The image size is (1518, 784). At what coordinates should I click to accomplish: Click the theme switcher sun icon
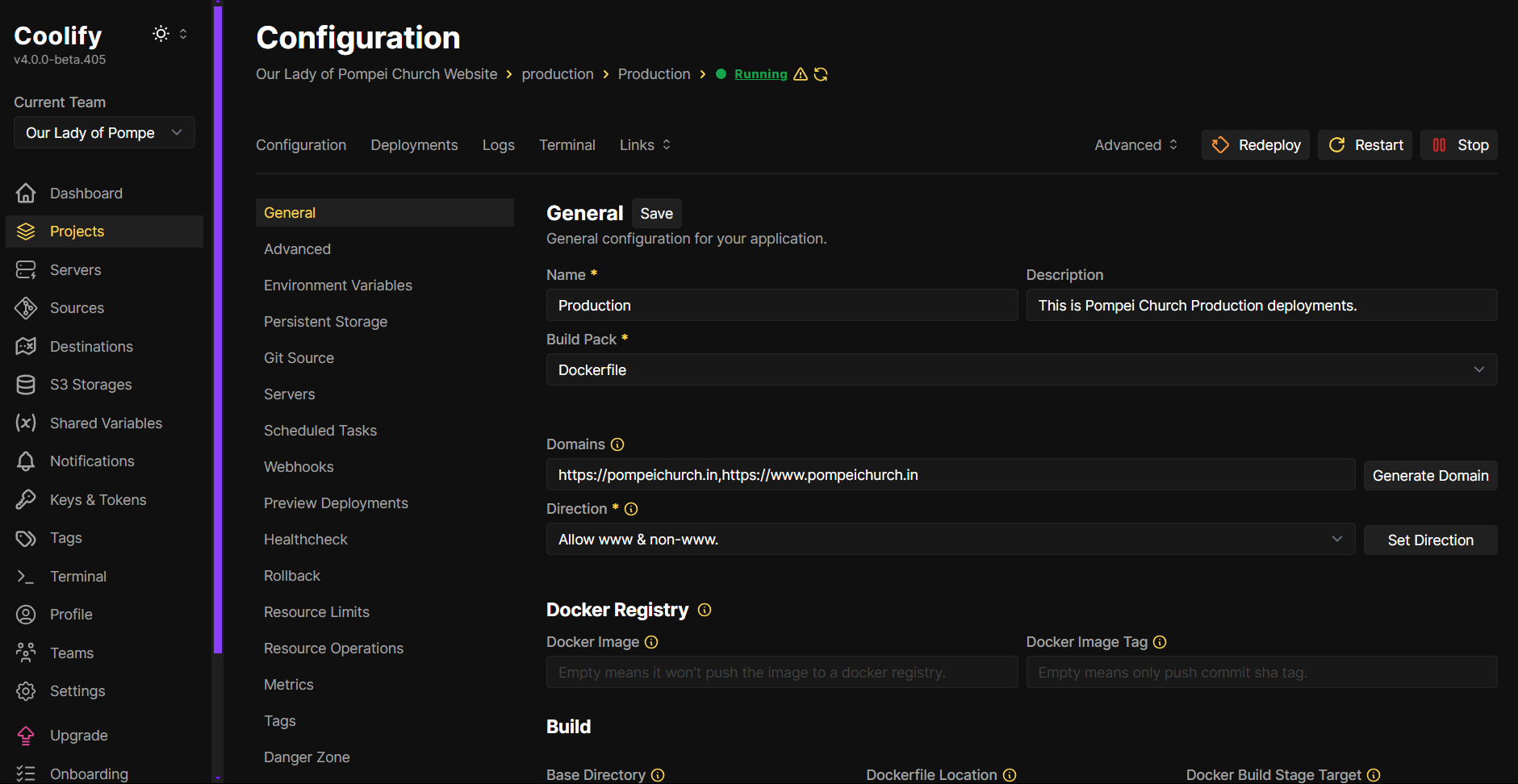point(161,34)
